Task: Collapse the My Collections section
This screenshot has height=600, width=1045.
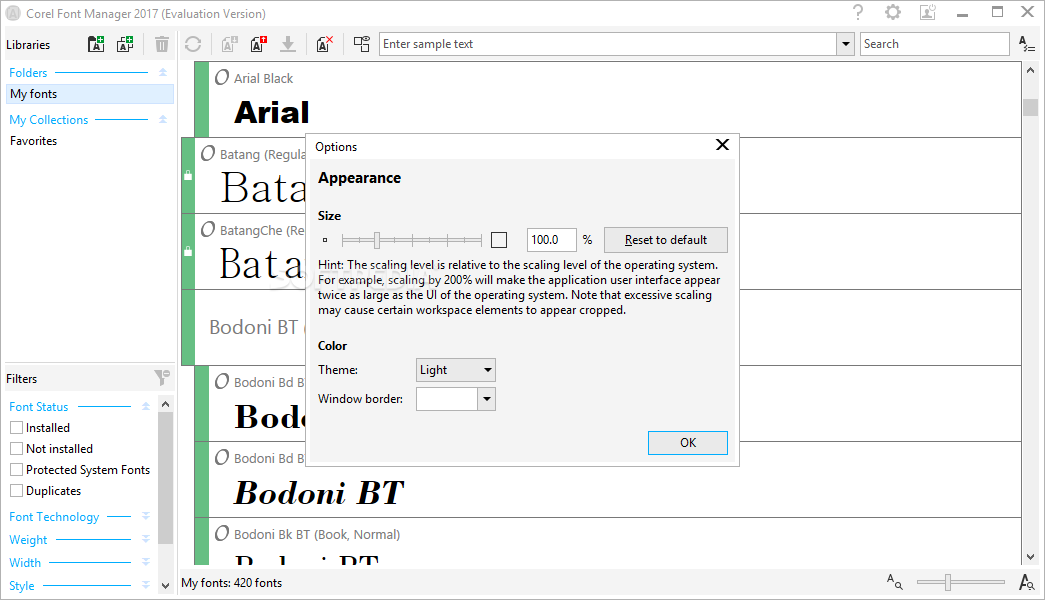Action: pos(163,119)
